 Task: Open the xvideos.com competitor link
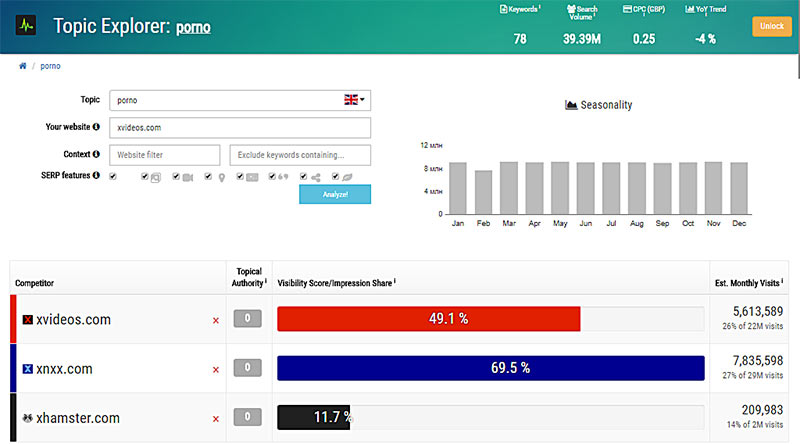(73, 319)
